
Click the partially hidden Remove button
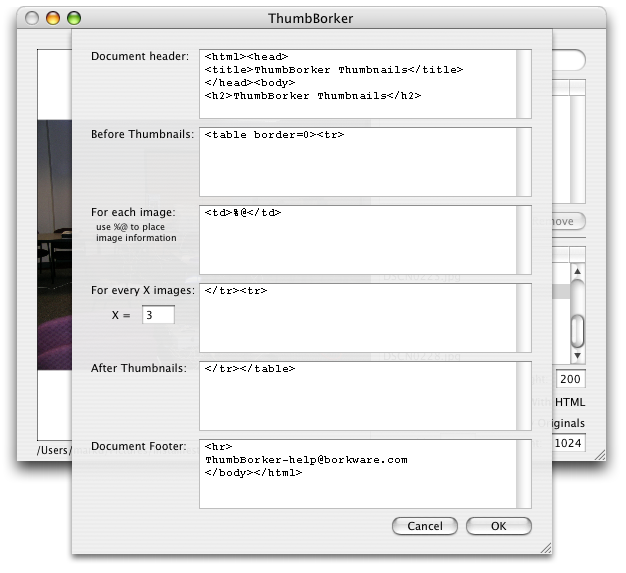tap(569, 221)
